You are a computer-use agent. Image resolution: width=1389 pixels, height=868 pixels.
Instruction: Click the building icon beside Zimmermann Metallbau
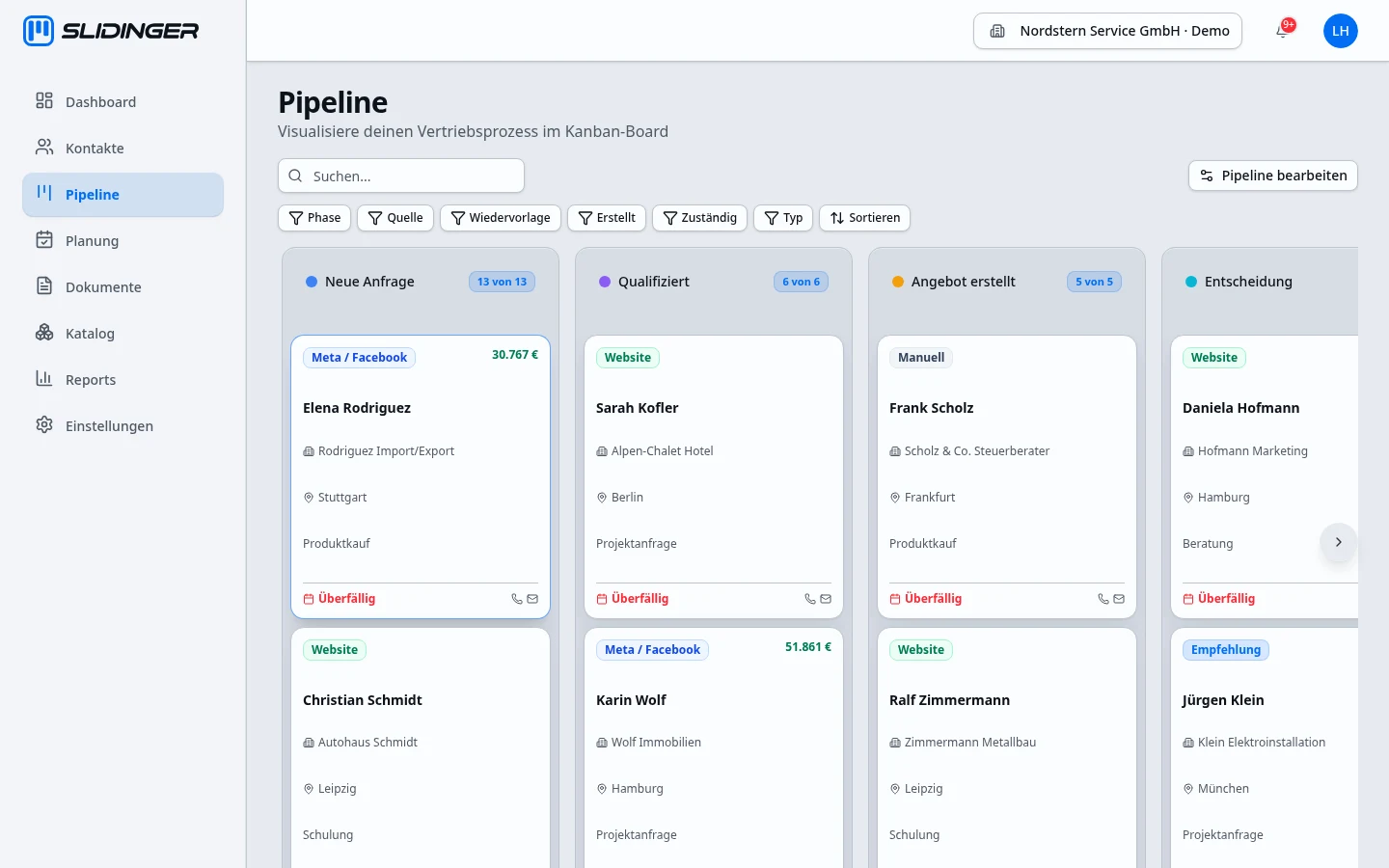[x=895, y=743]
